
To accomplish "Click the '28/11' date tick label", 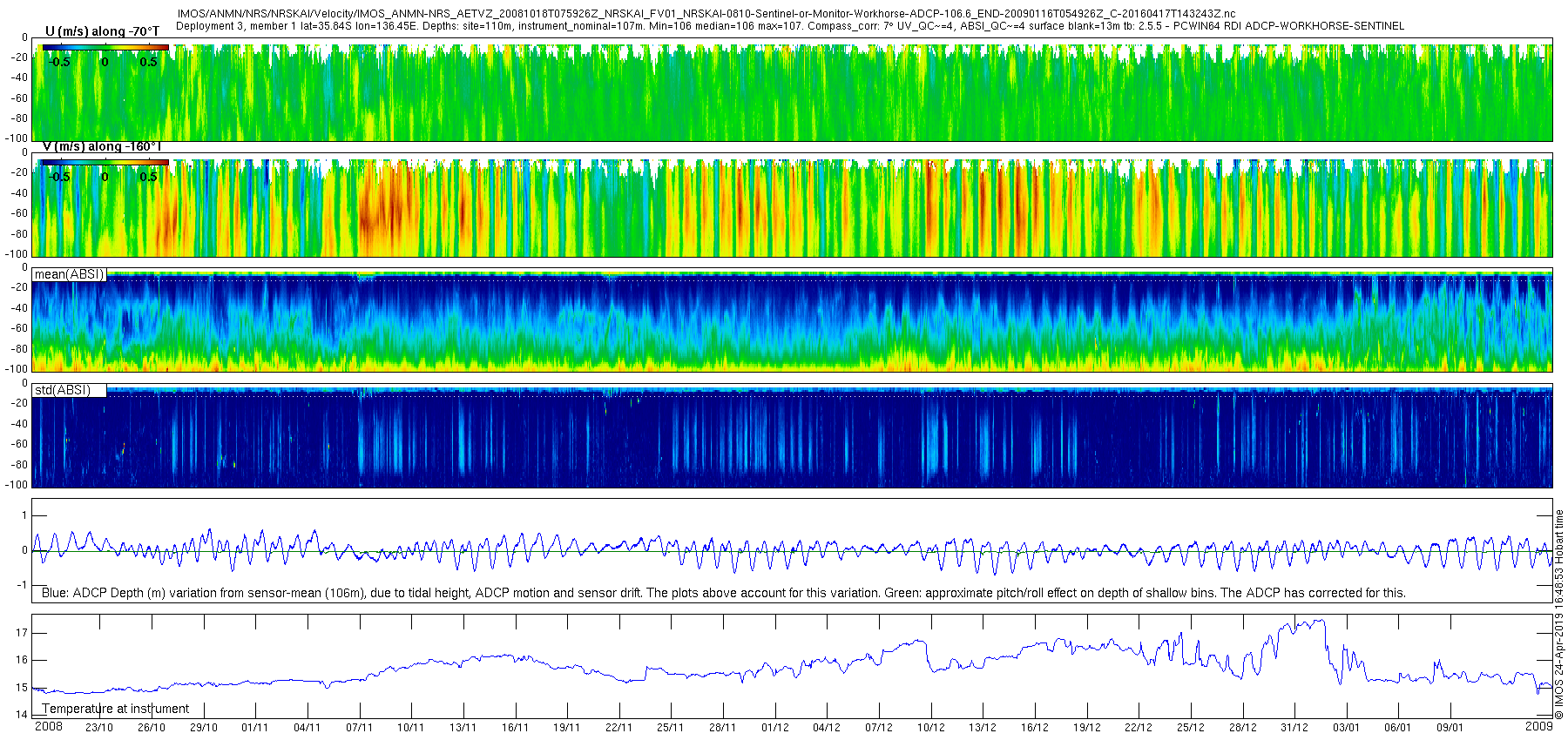I will tap(723, 728).
